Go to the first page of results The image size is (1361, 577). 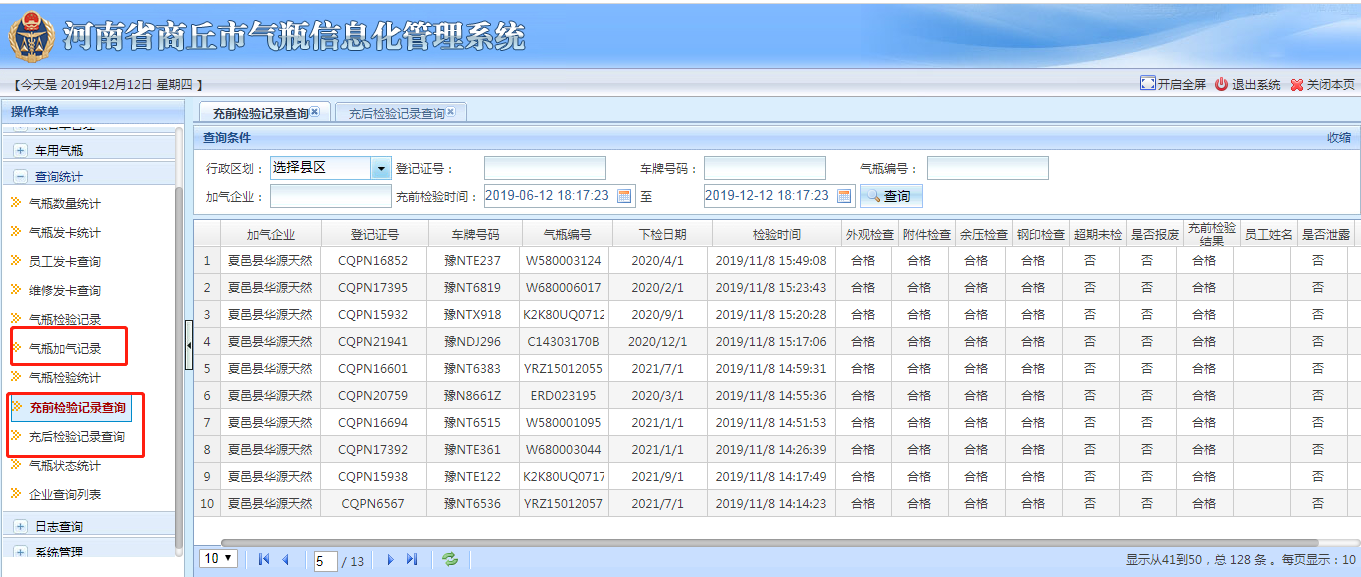264,560
